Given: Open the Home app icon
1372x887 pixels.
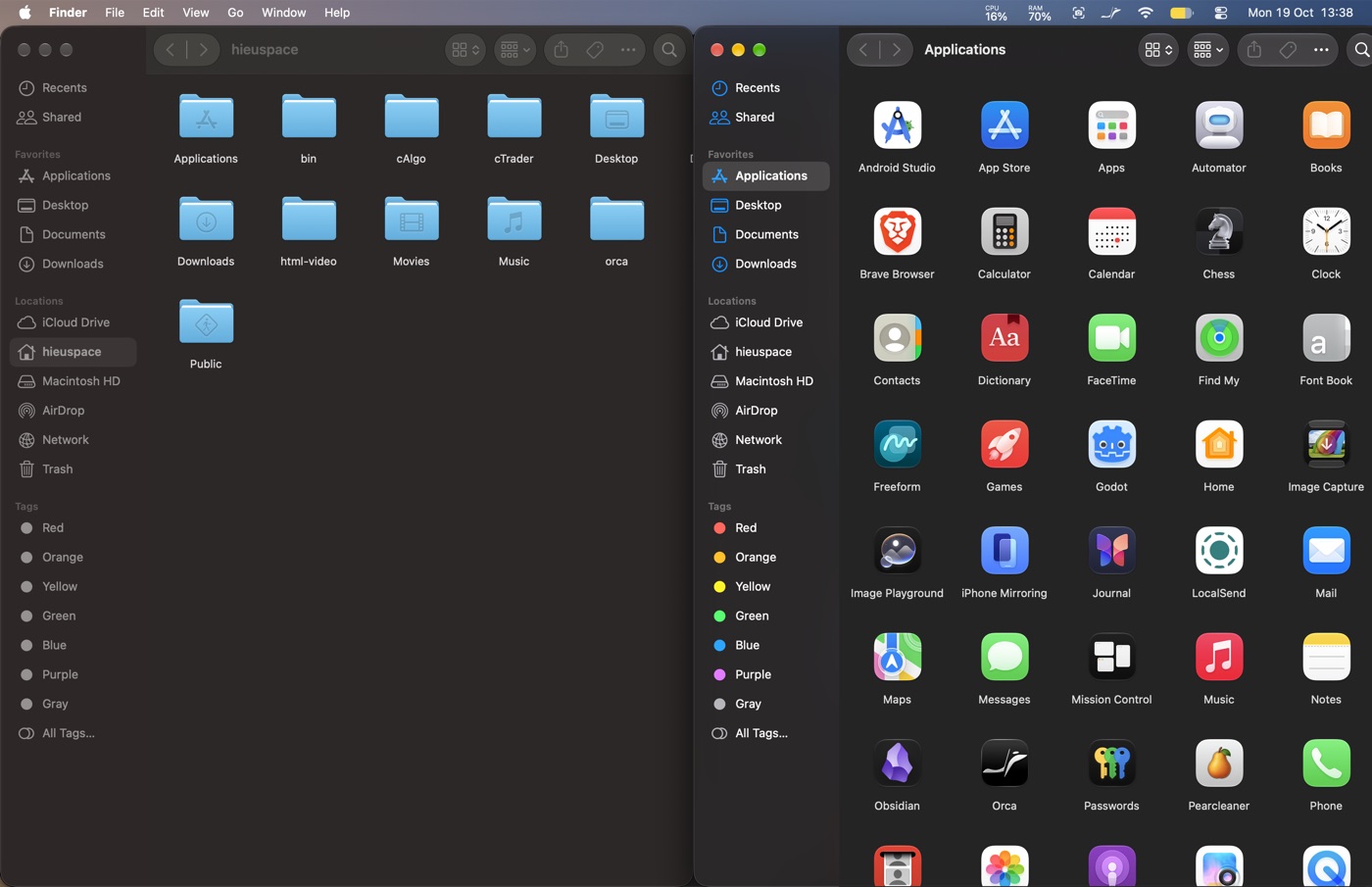Looking at the screenshot, I should click(1219, 445).
